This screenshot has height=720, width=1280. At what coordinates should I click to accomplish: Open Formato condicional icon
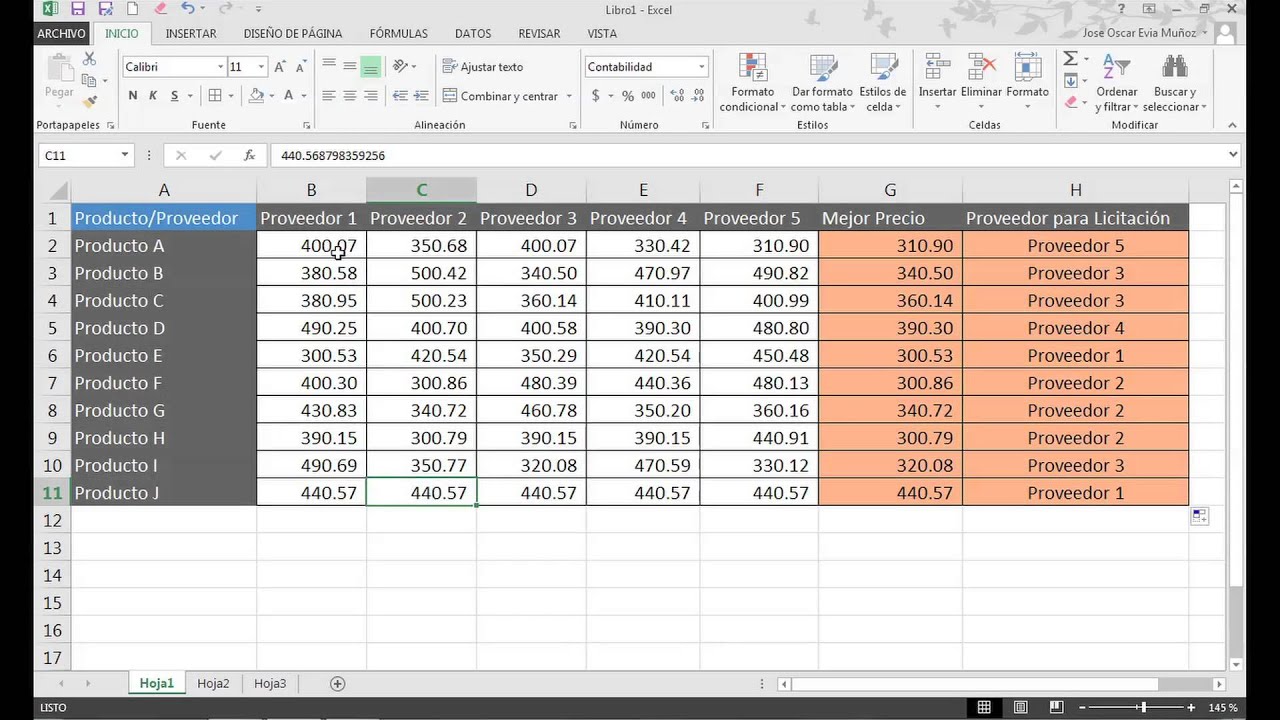point(752,68)
